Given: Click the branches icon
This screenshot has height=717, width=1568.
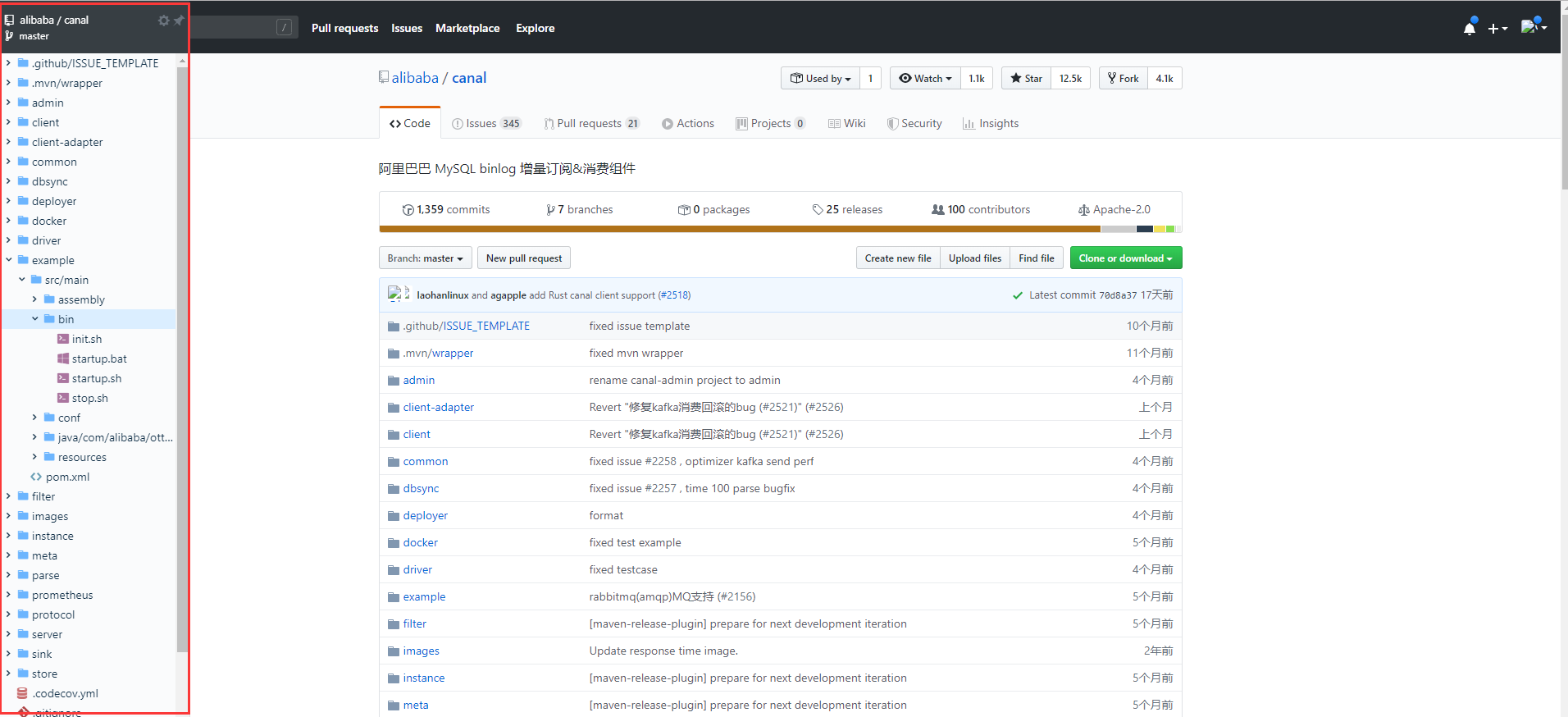Looking at the screenshot, I should [550, 210].
